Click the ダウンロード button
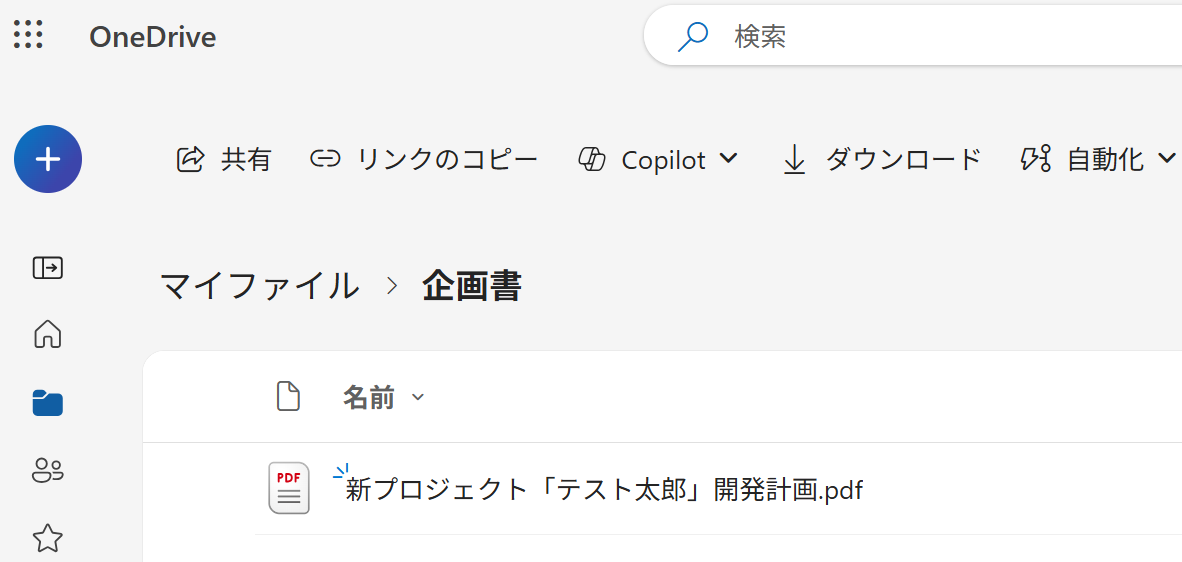Viewport: 1182px width, 562px height. point(881,159)
